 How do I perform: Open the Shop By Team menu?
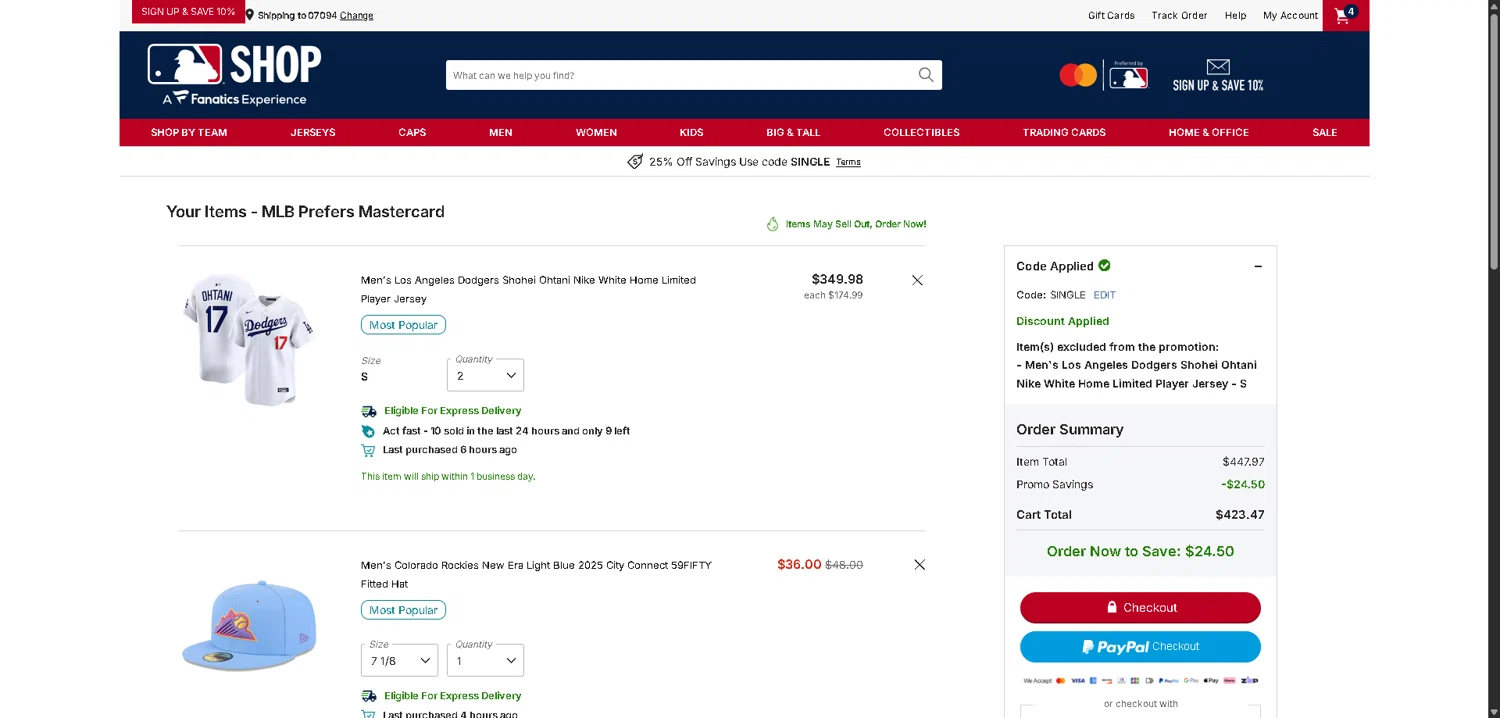pos(189,132)
